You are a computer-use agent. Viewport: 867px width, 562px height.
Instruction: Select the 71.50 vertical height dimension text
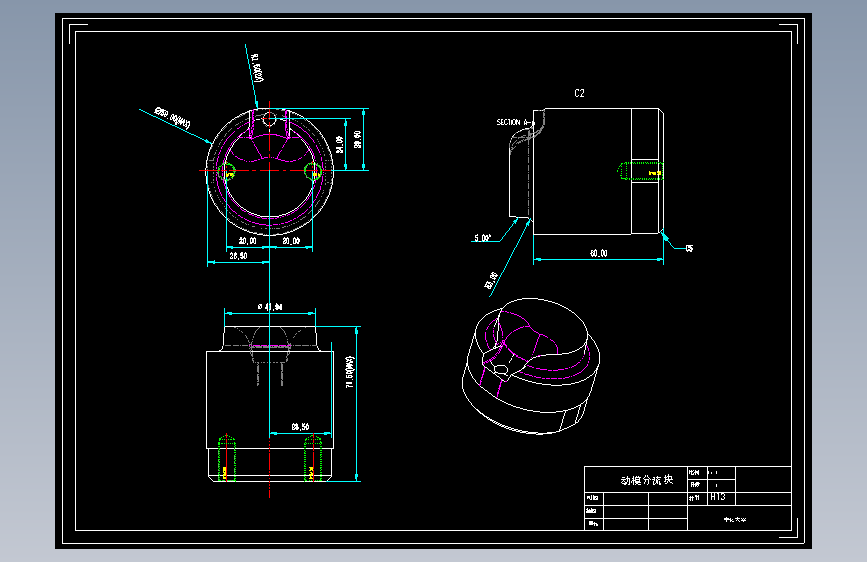(x=349, y=371)
